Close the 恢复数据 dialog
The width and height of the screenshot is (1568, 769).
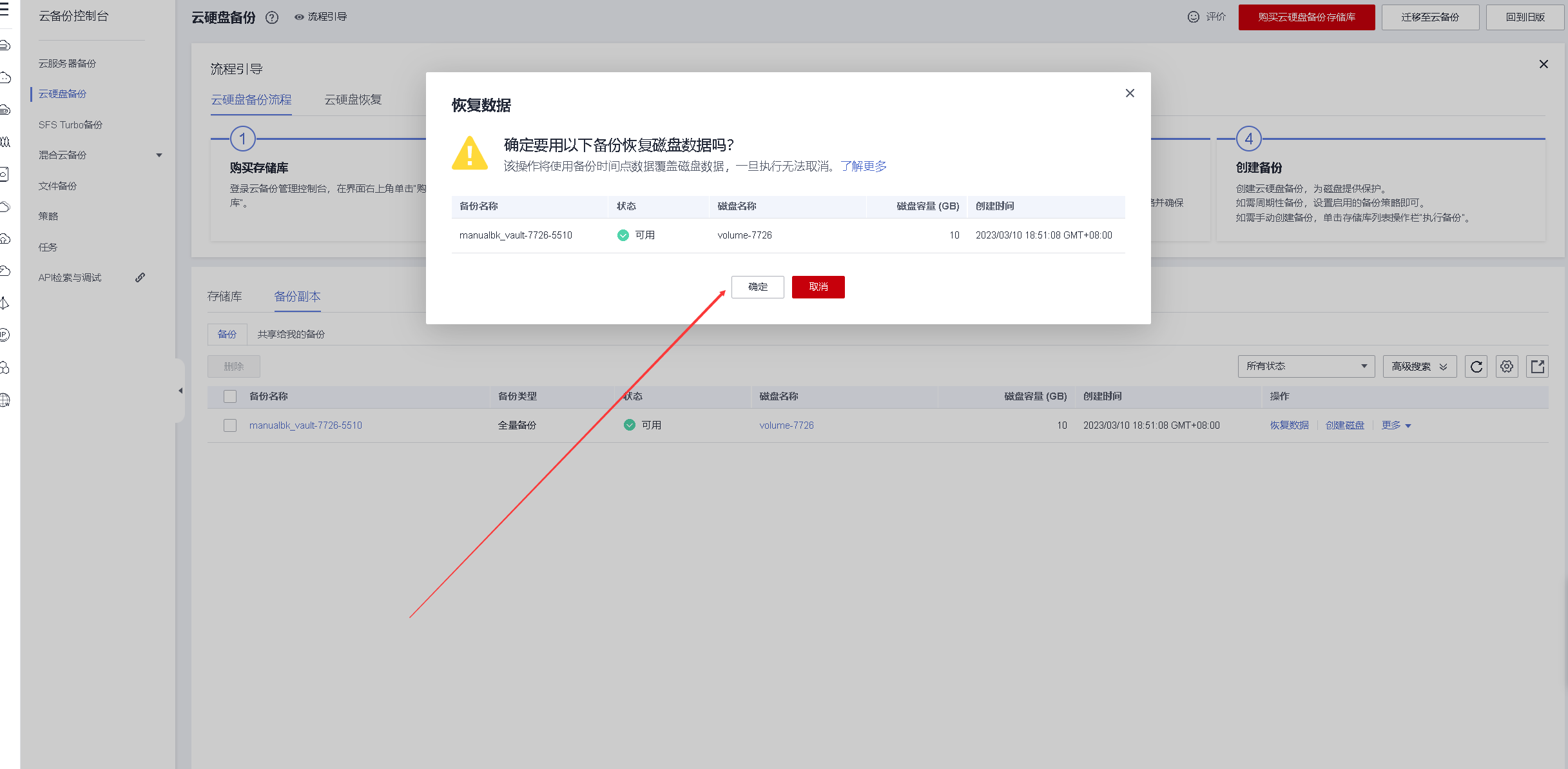coord(1129,93)
